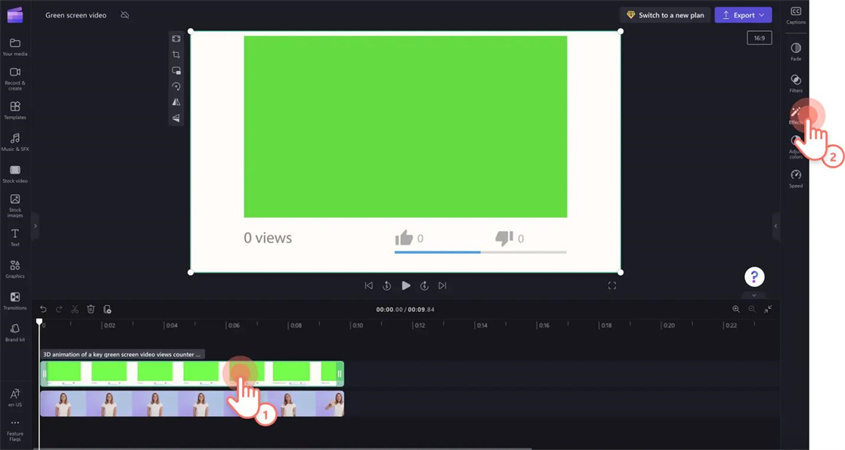845x450 pixels.
Task: Skip forward five seconds
Action: (424, 286)
